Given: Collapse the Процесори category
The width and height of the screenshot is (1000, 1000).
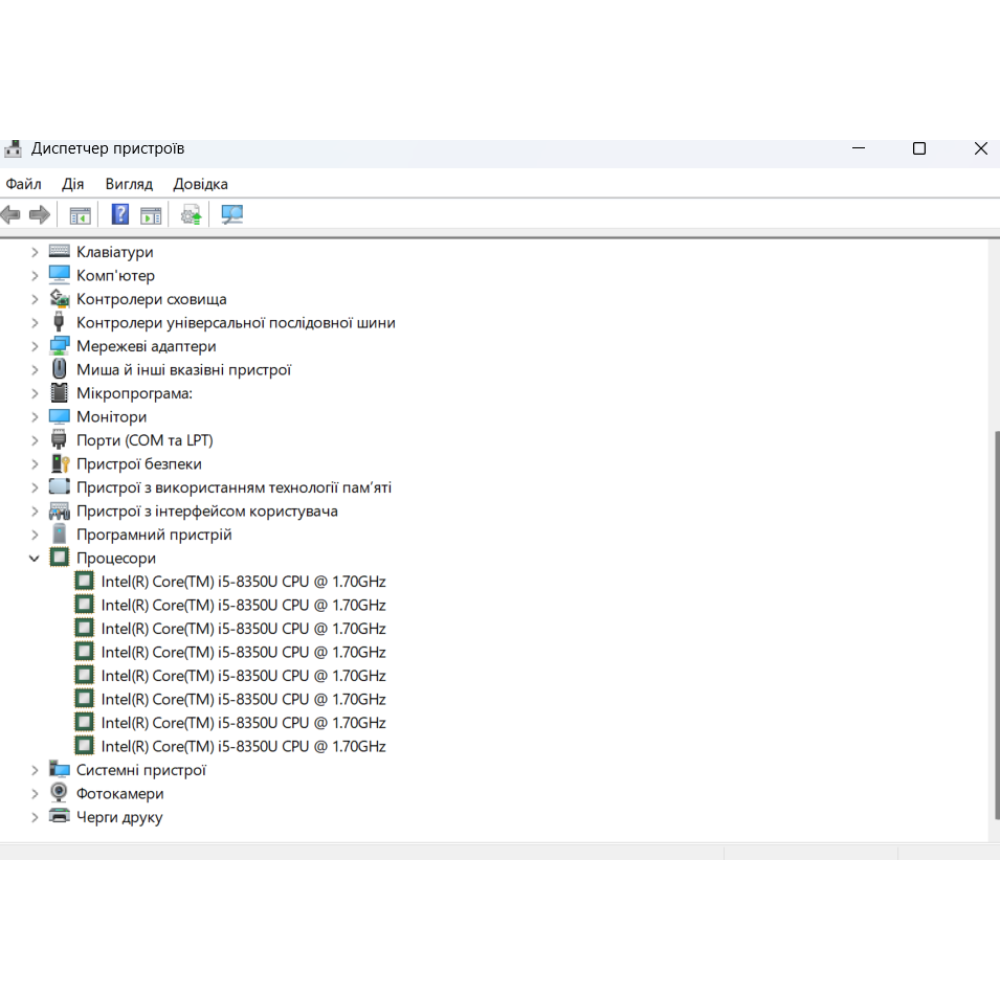Looking at the screenshot, I should [35, 558].
